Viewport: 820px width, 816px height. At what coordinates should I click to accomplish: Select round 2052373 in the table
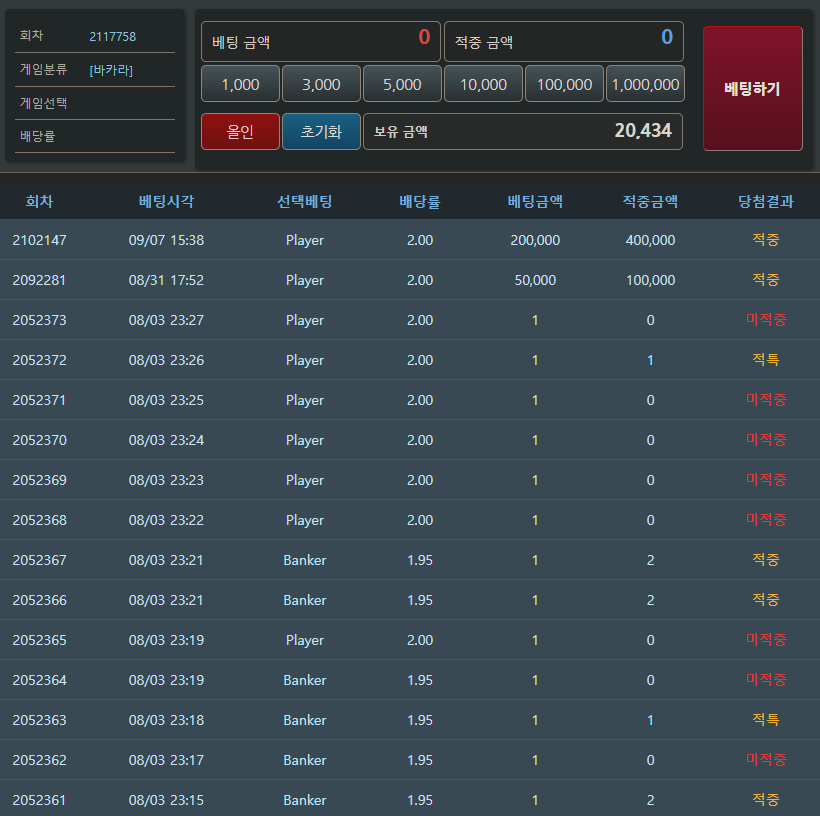(x=39, y=320)
